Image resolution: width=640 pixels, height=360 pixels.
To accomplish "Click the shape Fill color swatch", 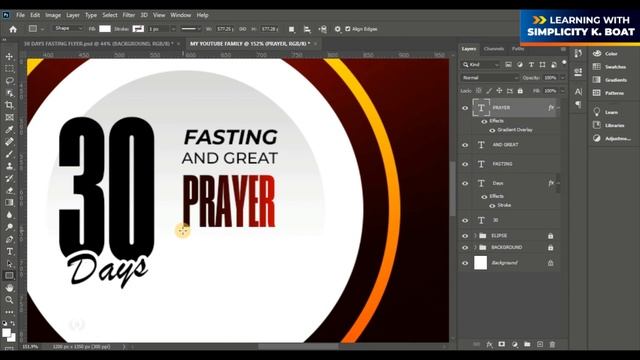I will coord(105,29).
